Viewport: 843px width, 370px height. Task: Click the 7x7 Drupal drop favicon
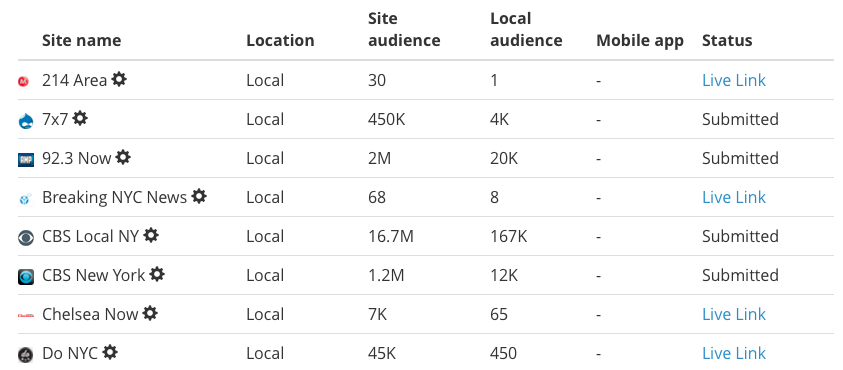click(x=26, y=120)
